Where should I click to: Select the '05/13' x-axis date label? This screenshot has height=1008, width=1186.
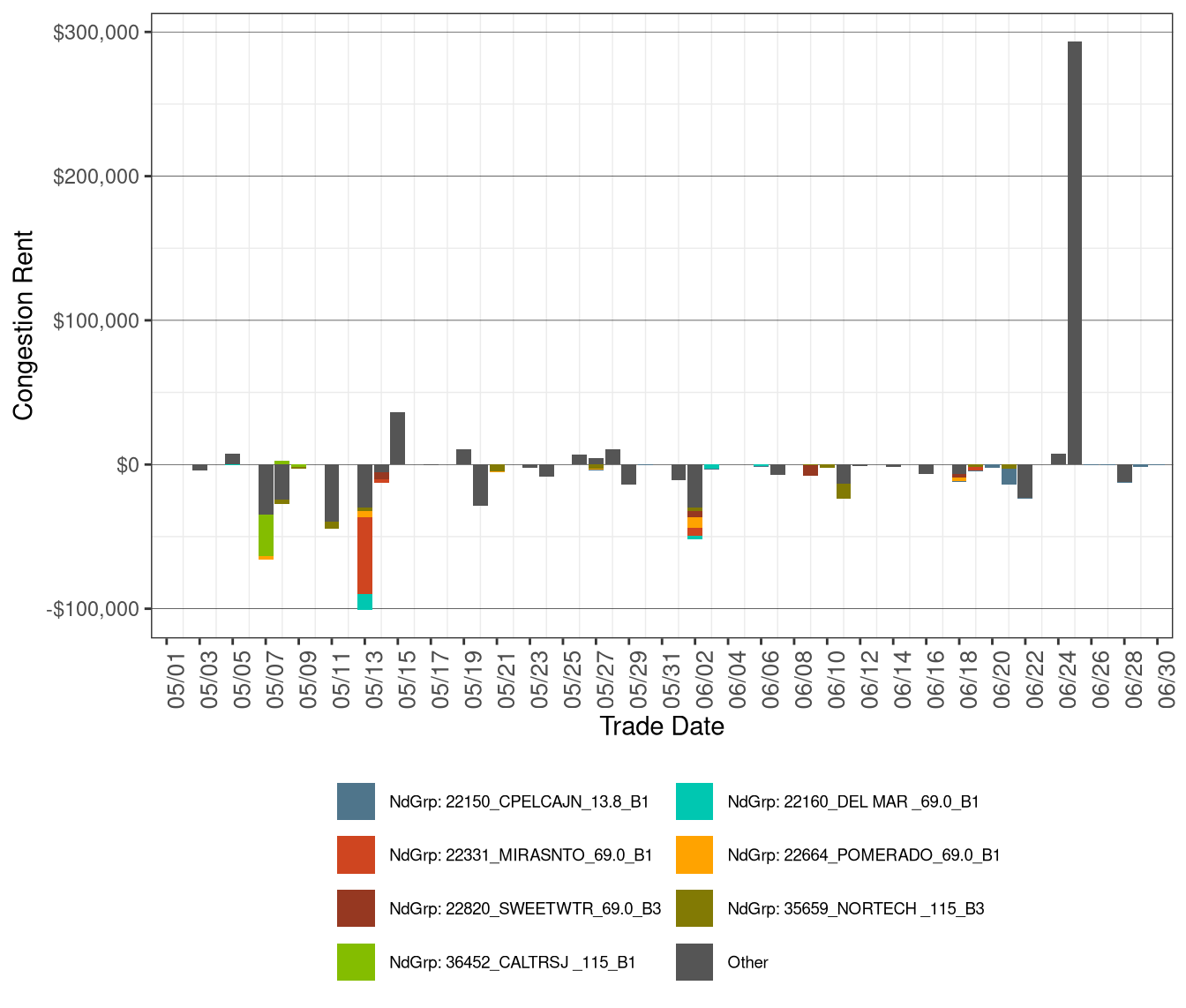[x=373, y=680]
